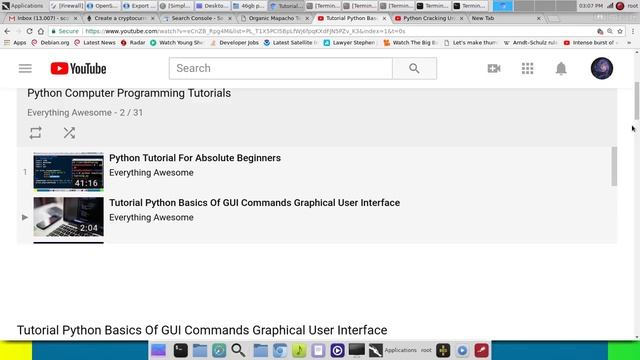Viewport: 640px width, 360px height.
Task: Open the notifications bell
Action: point(561,68)
